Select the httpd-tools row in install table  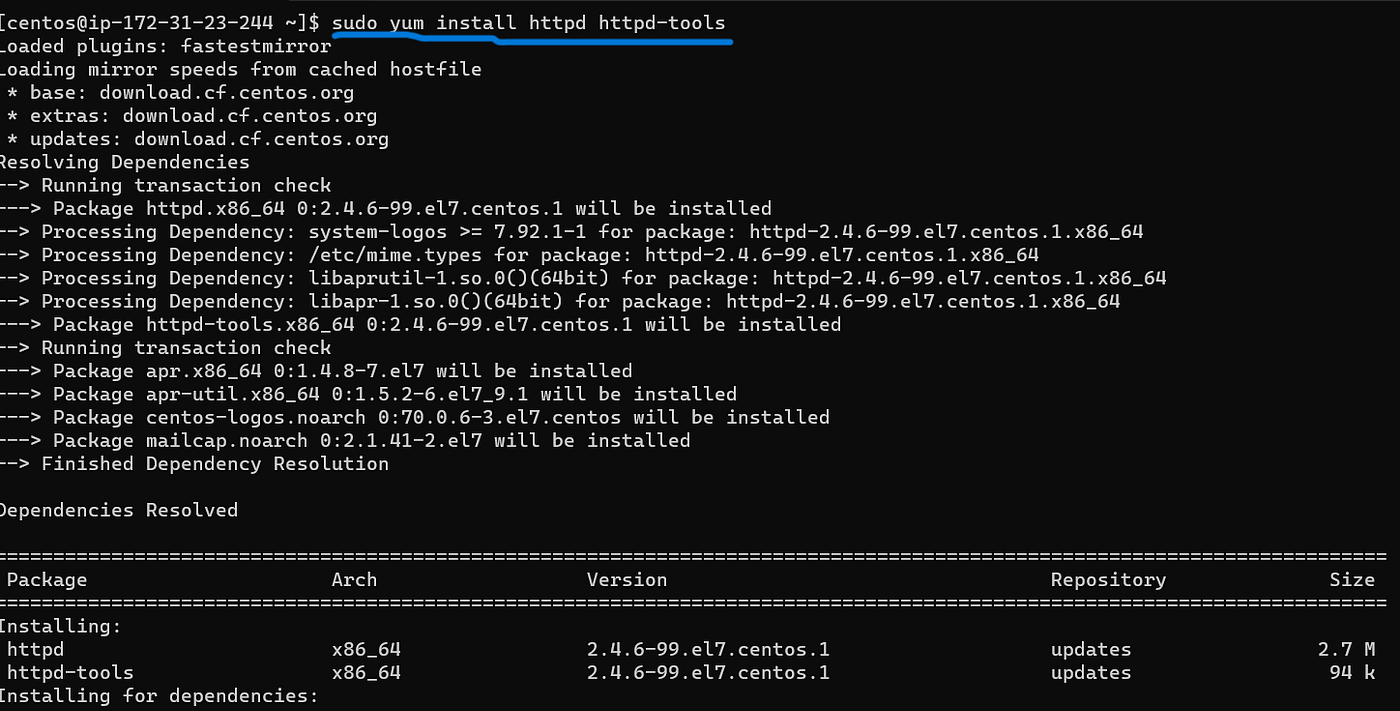(x=690, y=672)
